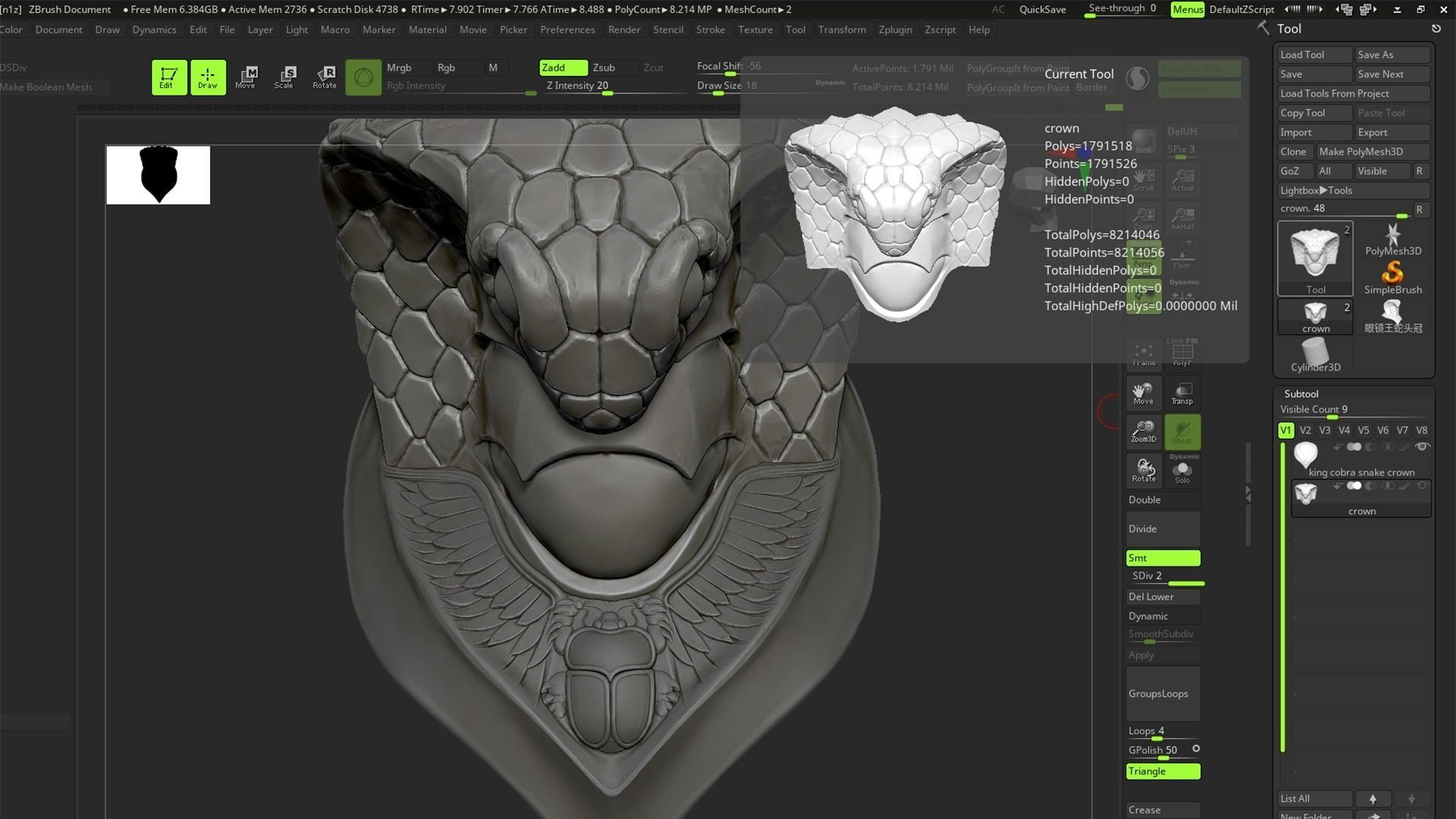1456x819 pixels.
Task: Toggle Ghost transparency mode
Action: (1182, 431)
